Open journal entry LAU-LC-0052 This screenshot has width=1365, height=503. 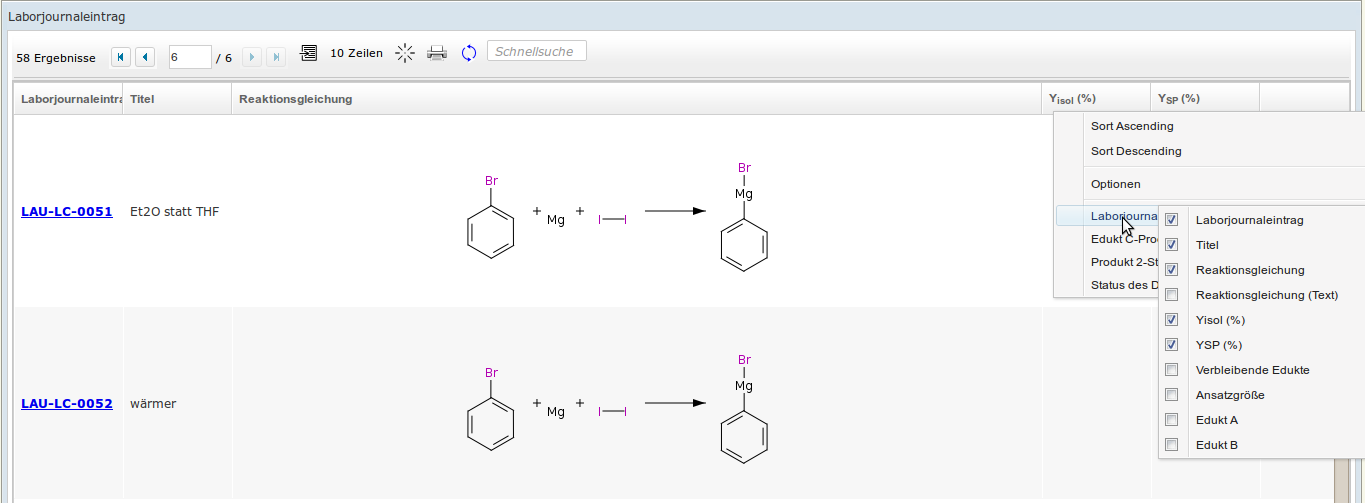[x=66, y=404]
